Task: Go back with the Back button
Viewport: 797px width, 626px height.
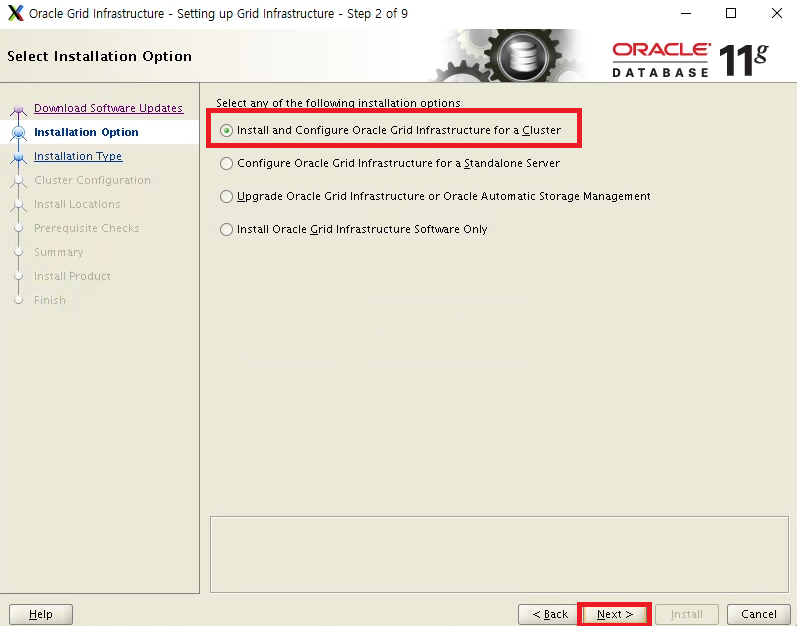Action: tap(549, 614)
